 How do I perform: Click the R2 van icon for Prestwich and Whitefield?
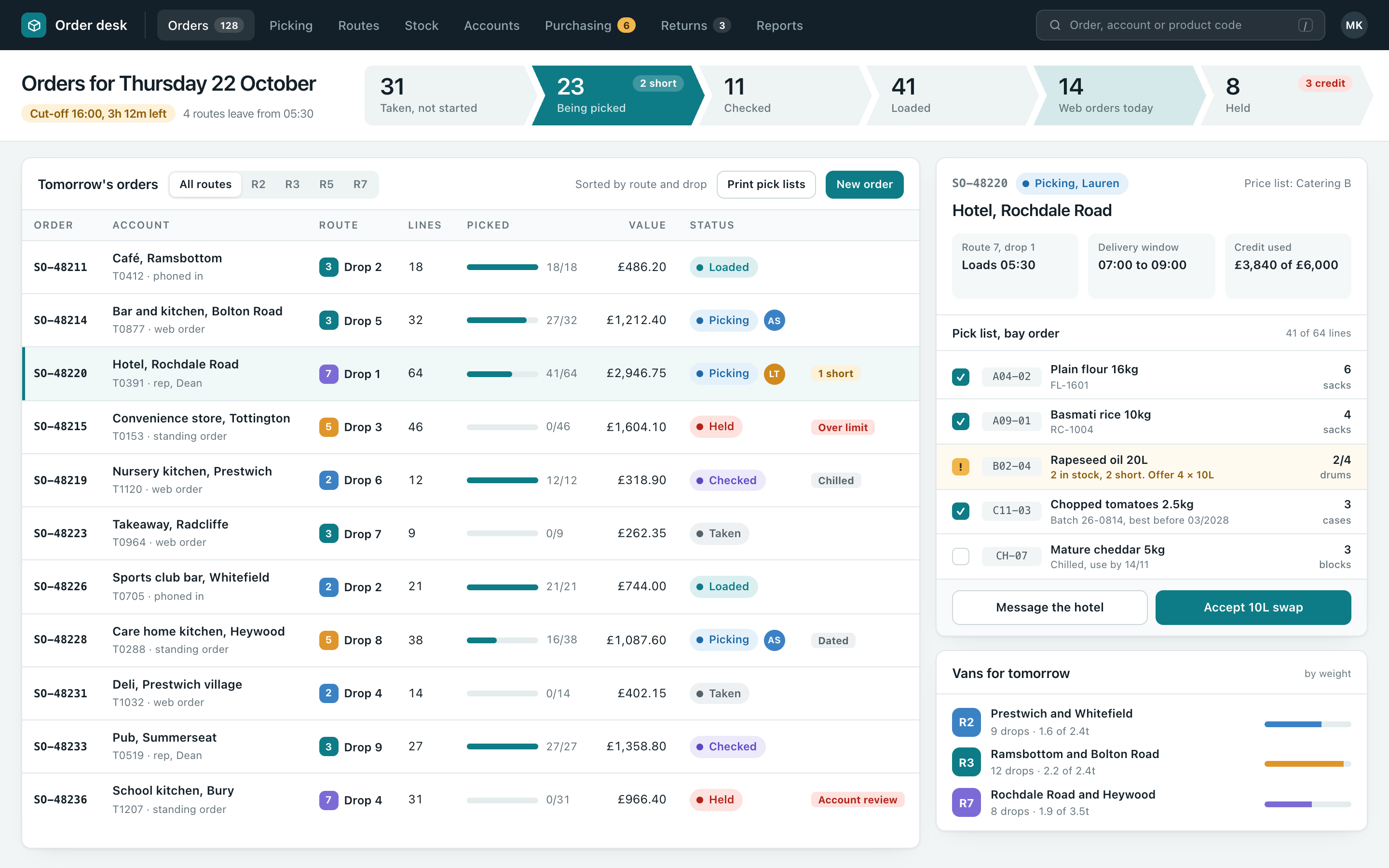(x=966, y=722)
